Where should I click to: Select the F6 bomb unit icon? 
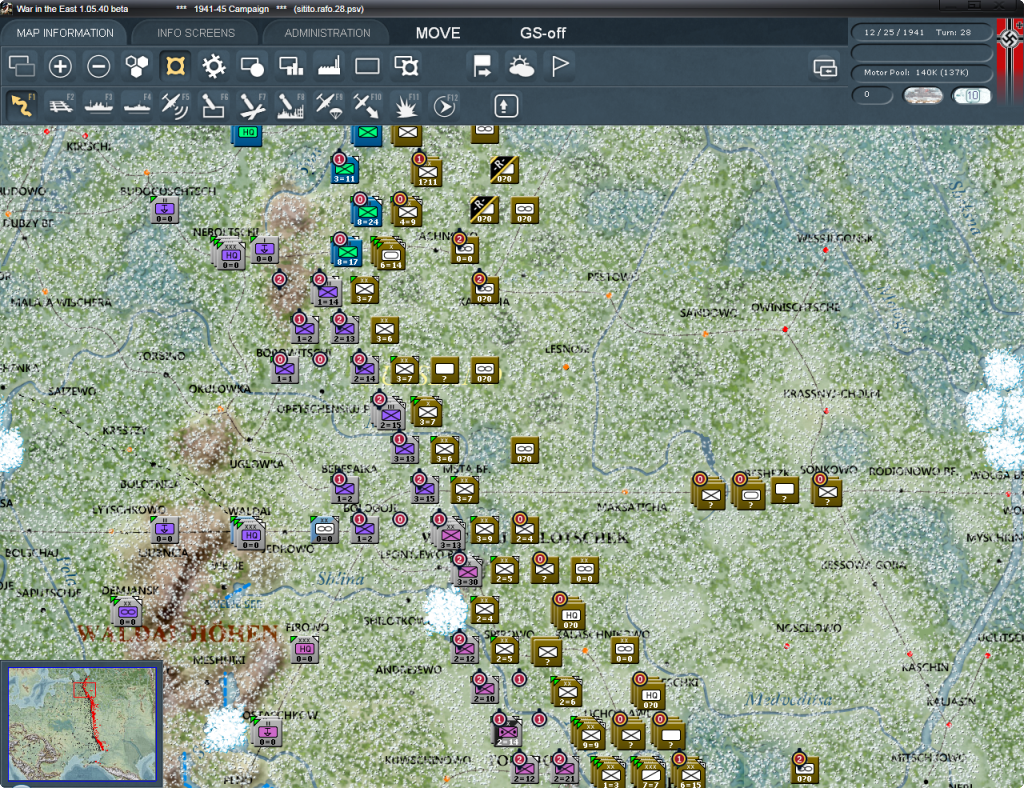tap(214, 106)
